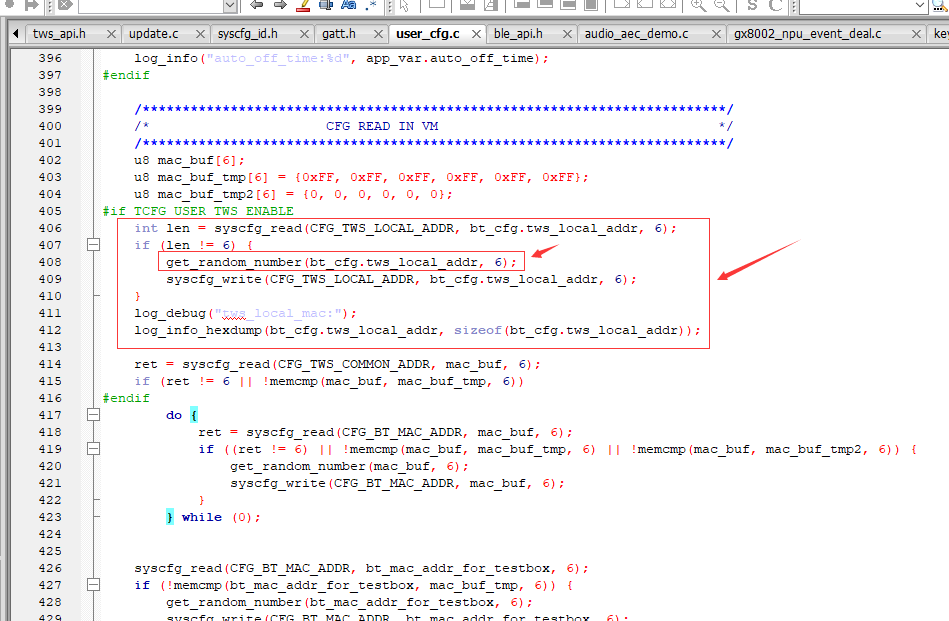
Task: Close the gatt.h tab
Action: point(378,34)
